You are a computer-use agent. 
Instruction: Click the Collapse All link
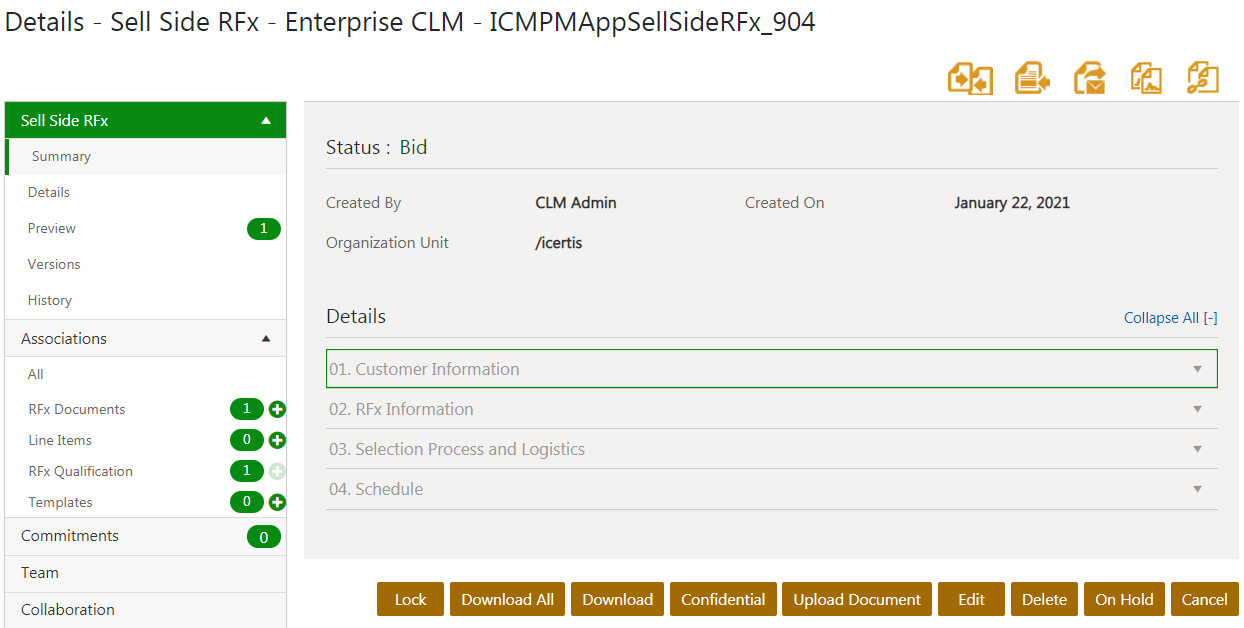pos(1170,318)
